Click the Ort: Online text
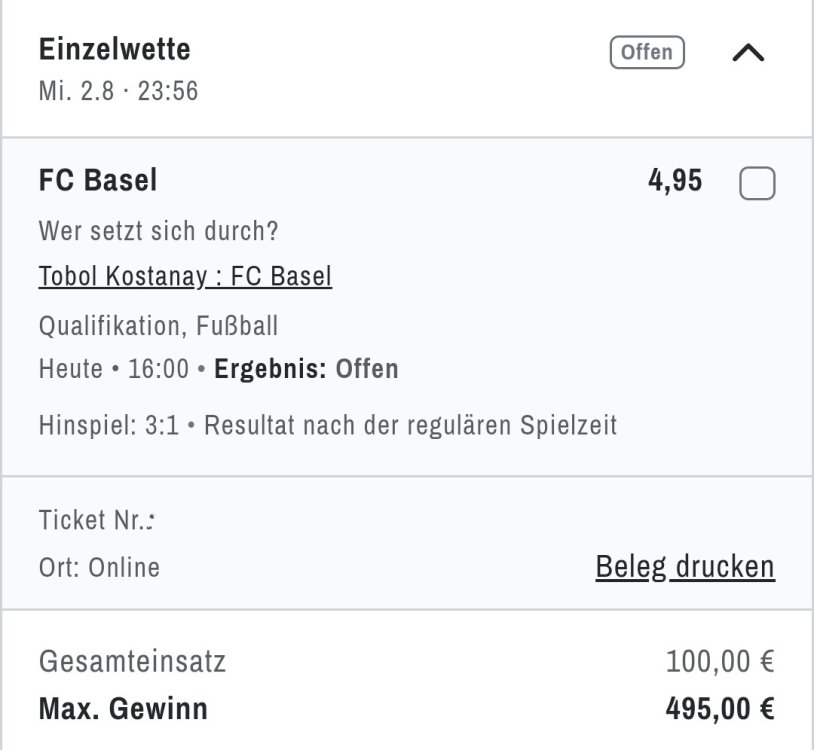 click(99, 568)
